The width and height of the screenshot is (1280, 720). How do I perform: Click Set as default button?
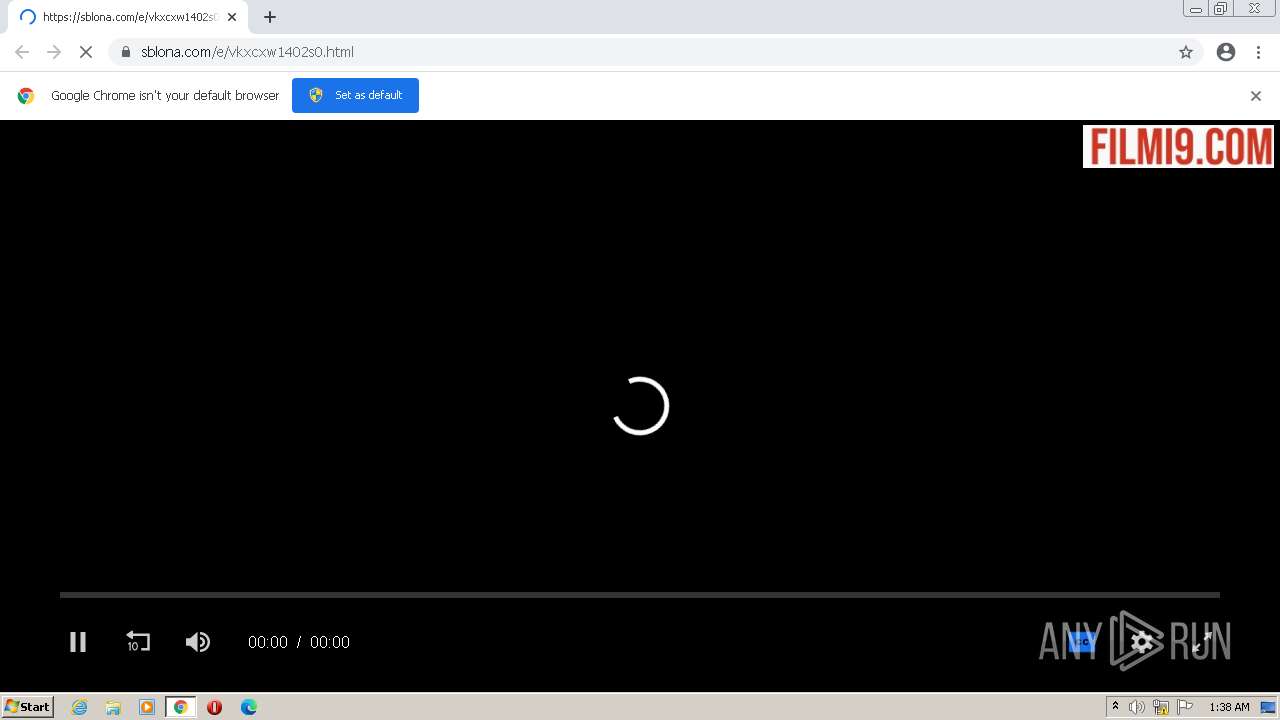click(355, 95)
